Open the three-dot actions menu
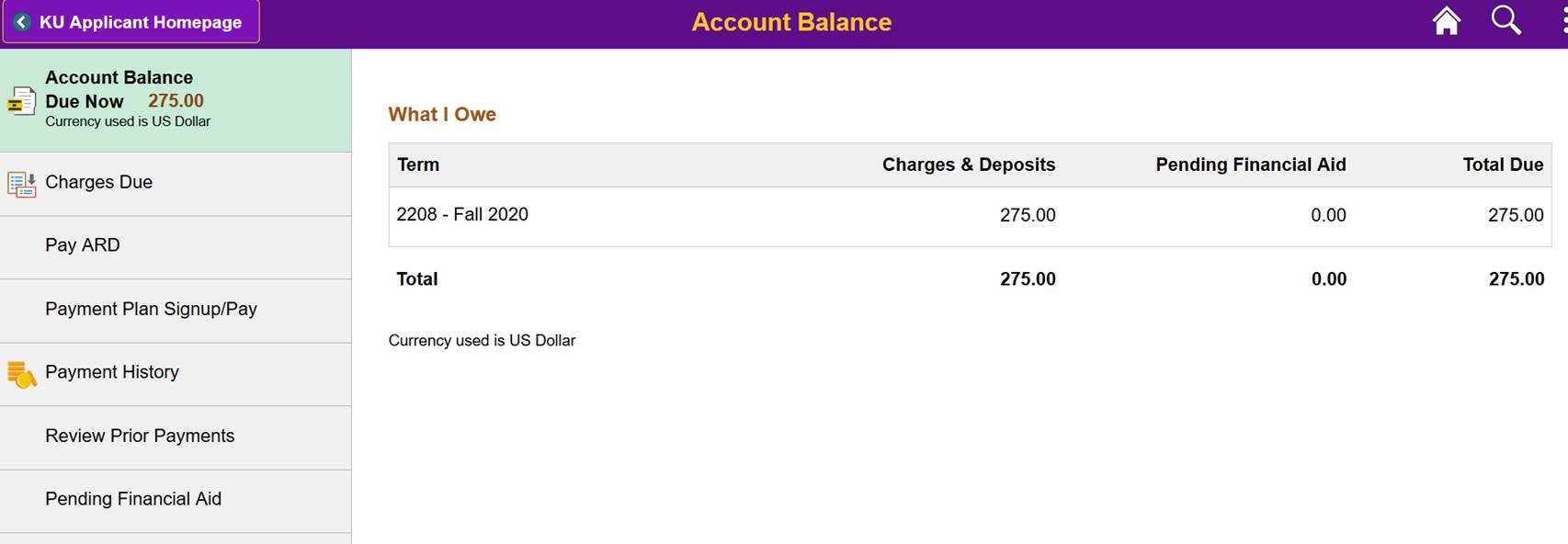The height and width of the screenshot is (544, 1568). pos(1563,21)
